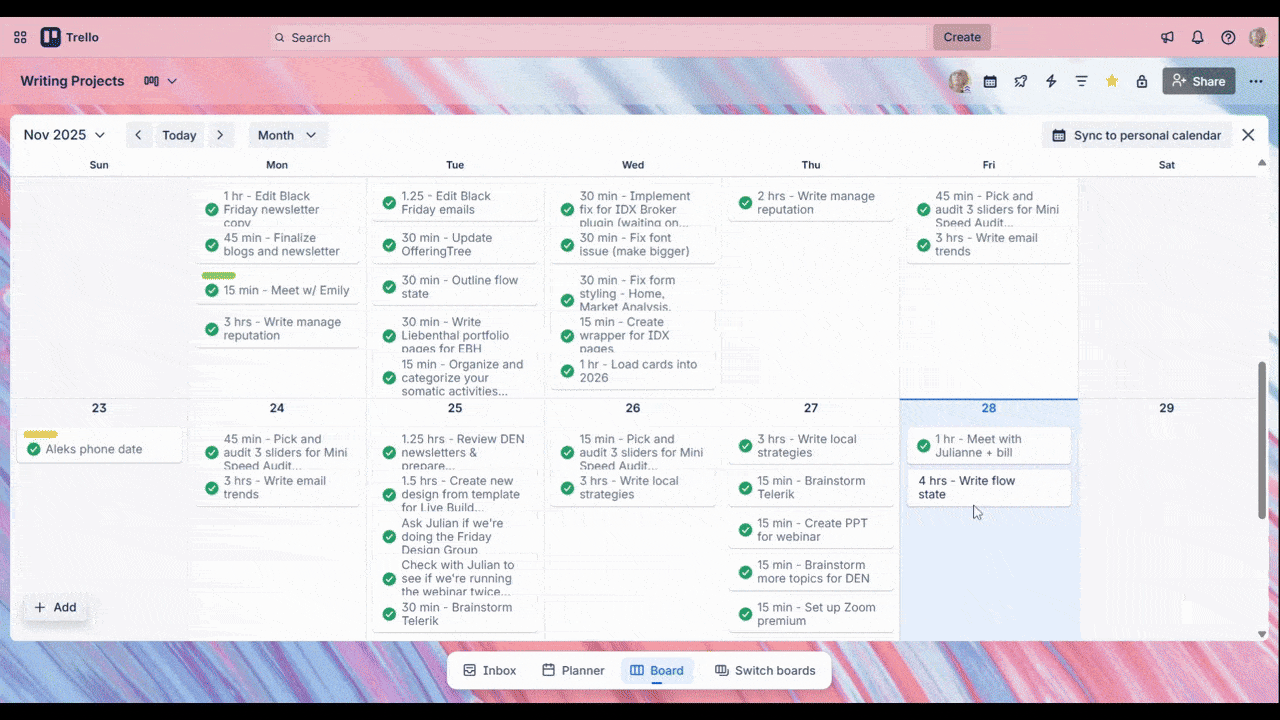Switch to the Inbox tab
This screenshot has height=720, width=1280.
pos(489,670)
